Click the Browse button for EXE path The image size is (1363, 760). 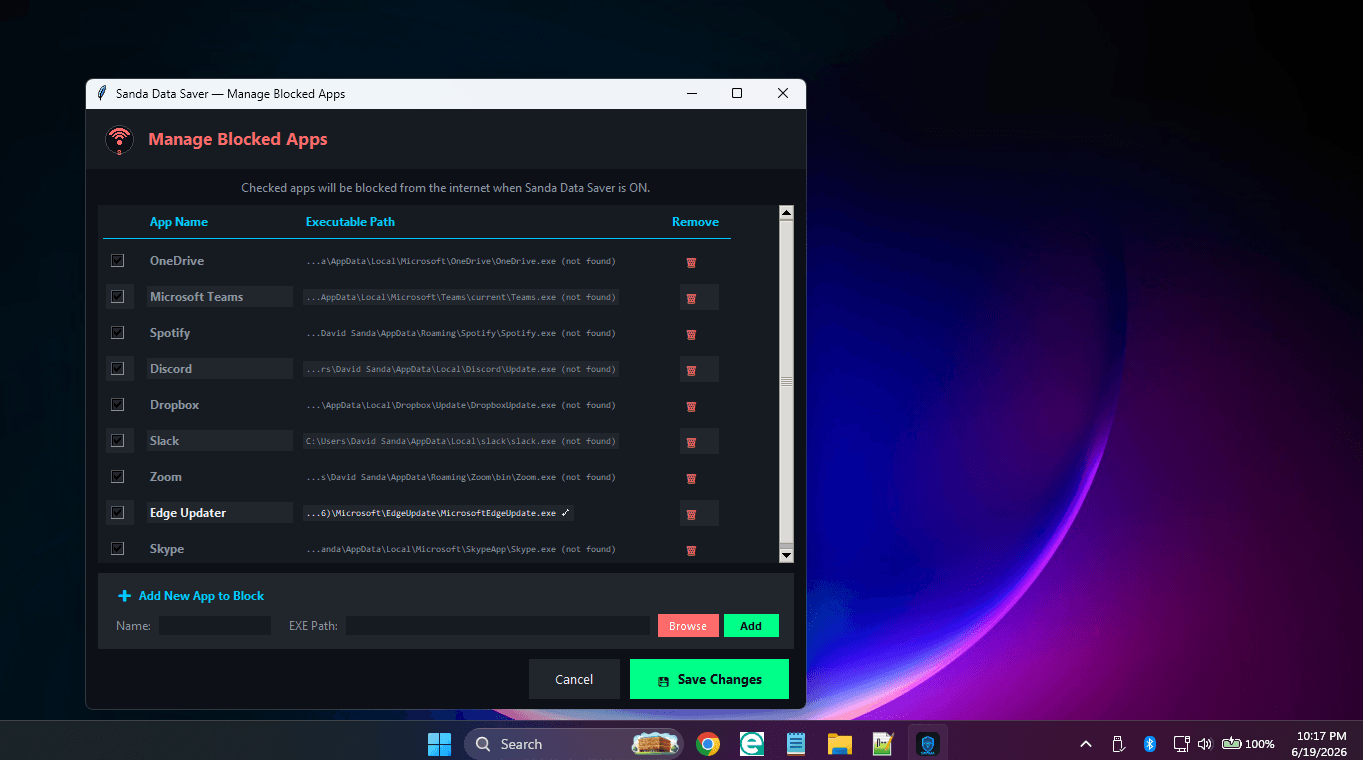pos(688,626)
